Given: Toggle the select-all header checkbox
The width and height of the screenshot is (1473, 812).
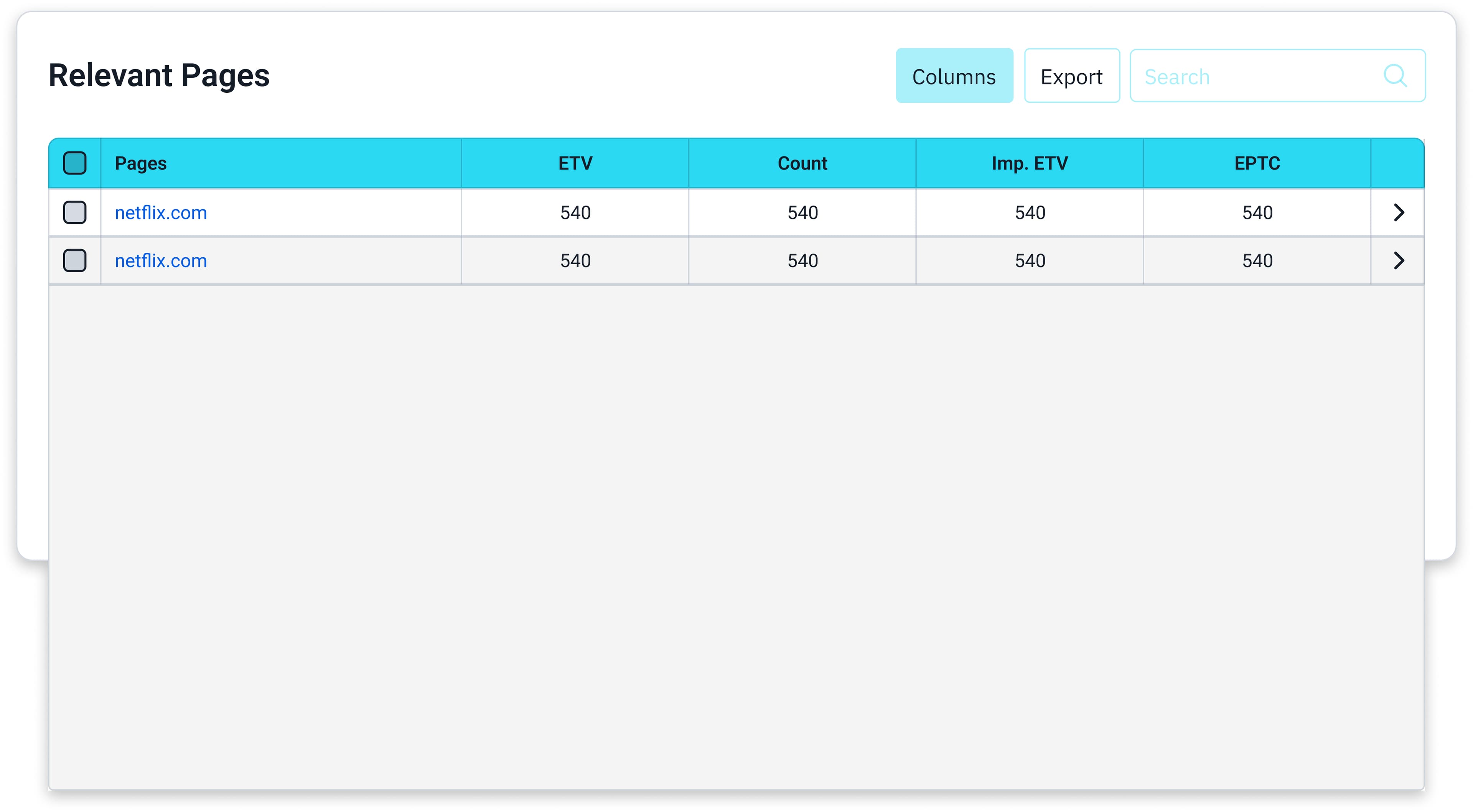Looking at the screenshot, I should [x=75, y=163].
